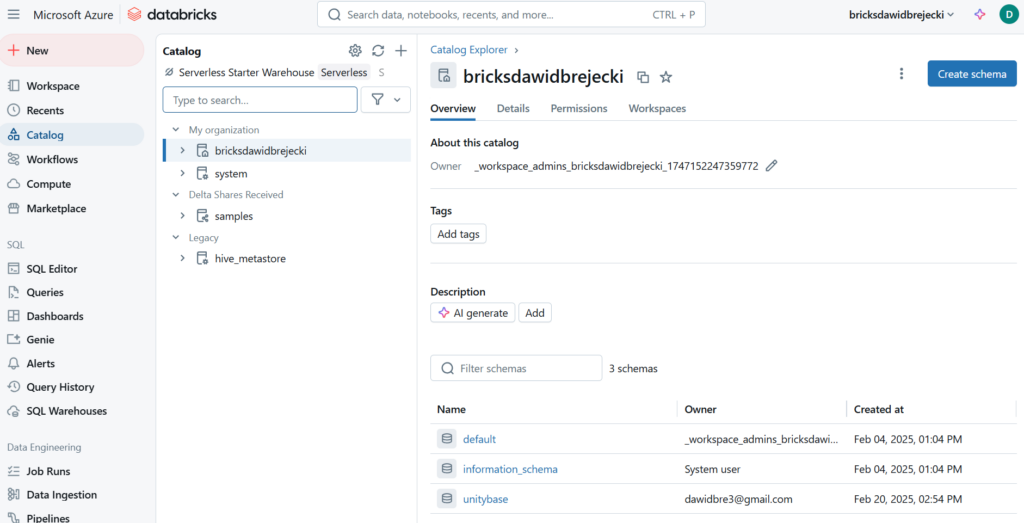
Task: Click the catalog settings gear icon
Action: (x=355, y=51)
